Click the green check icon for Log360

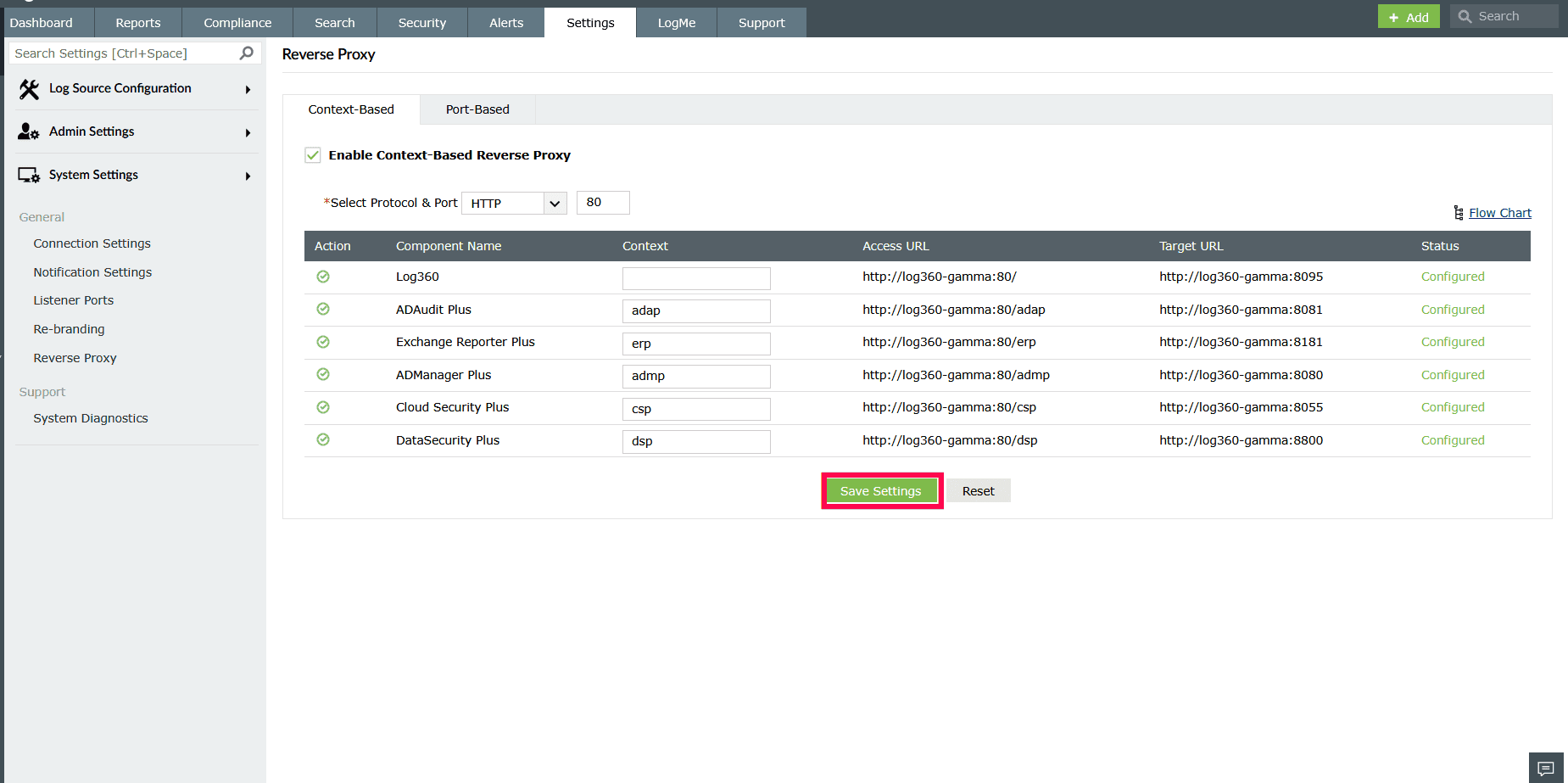click(x=323, y=277)
